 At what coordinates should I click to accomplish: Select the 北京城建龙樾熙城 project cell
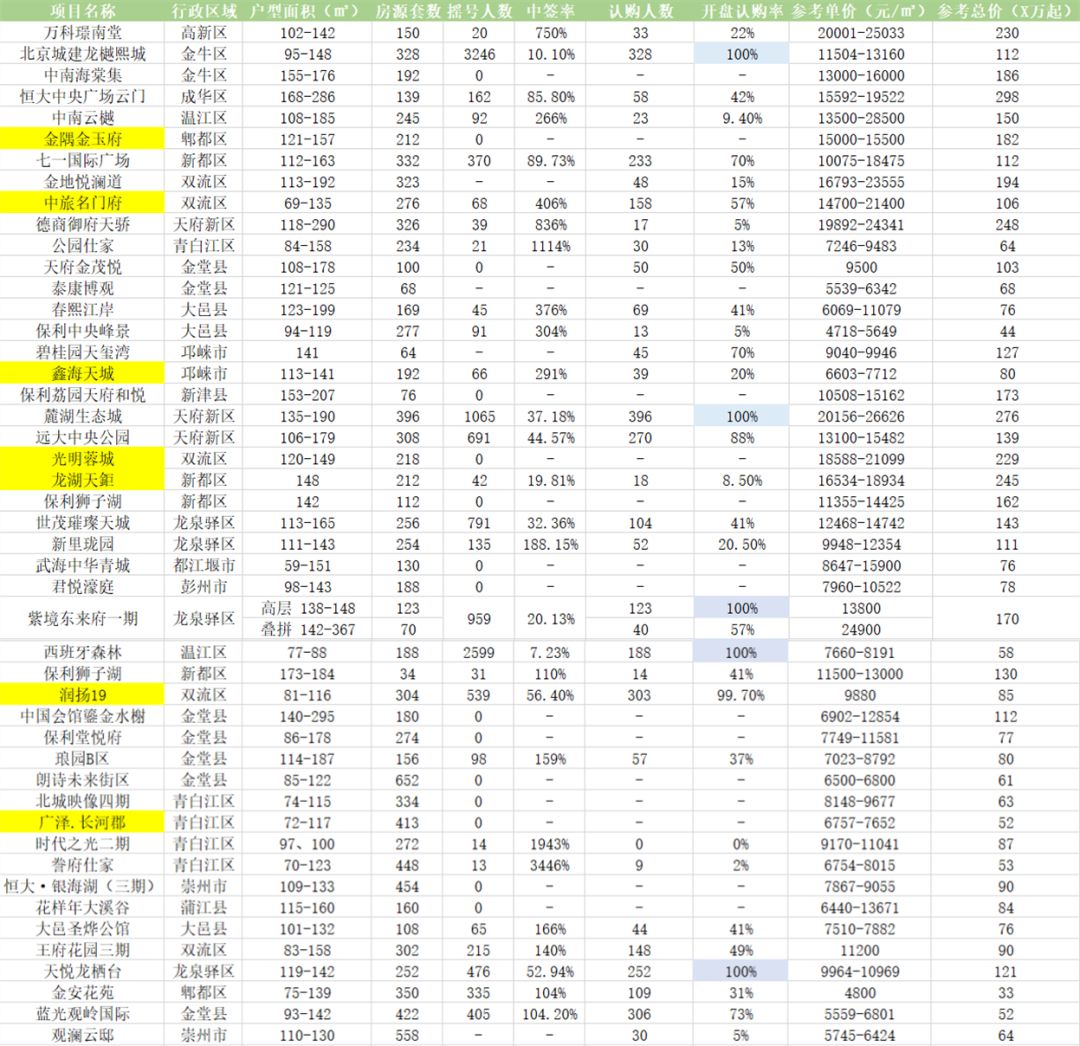[x=83, y=54]
